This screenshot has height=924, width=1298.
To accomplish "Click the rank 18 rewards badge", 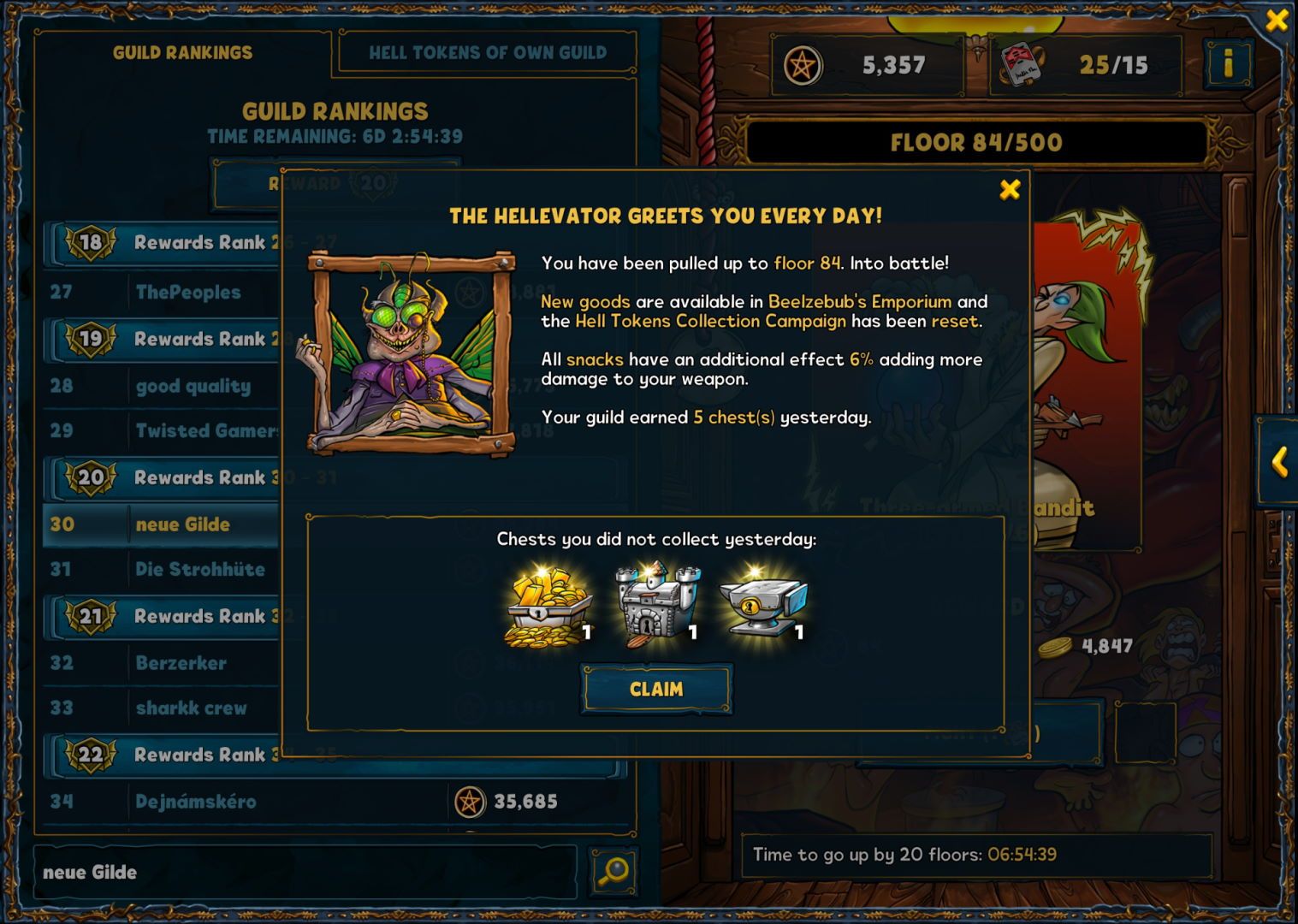I will pyautogui.click(x=90, y=242).
